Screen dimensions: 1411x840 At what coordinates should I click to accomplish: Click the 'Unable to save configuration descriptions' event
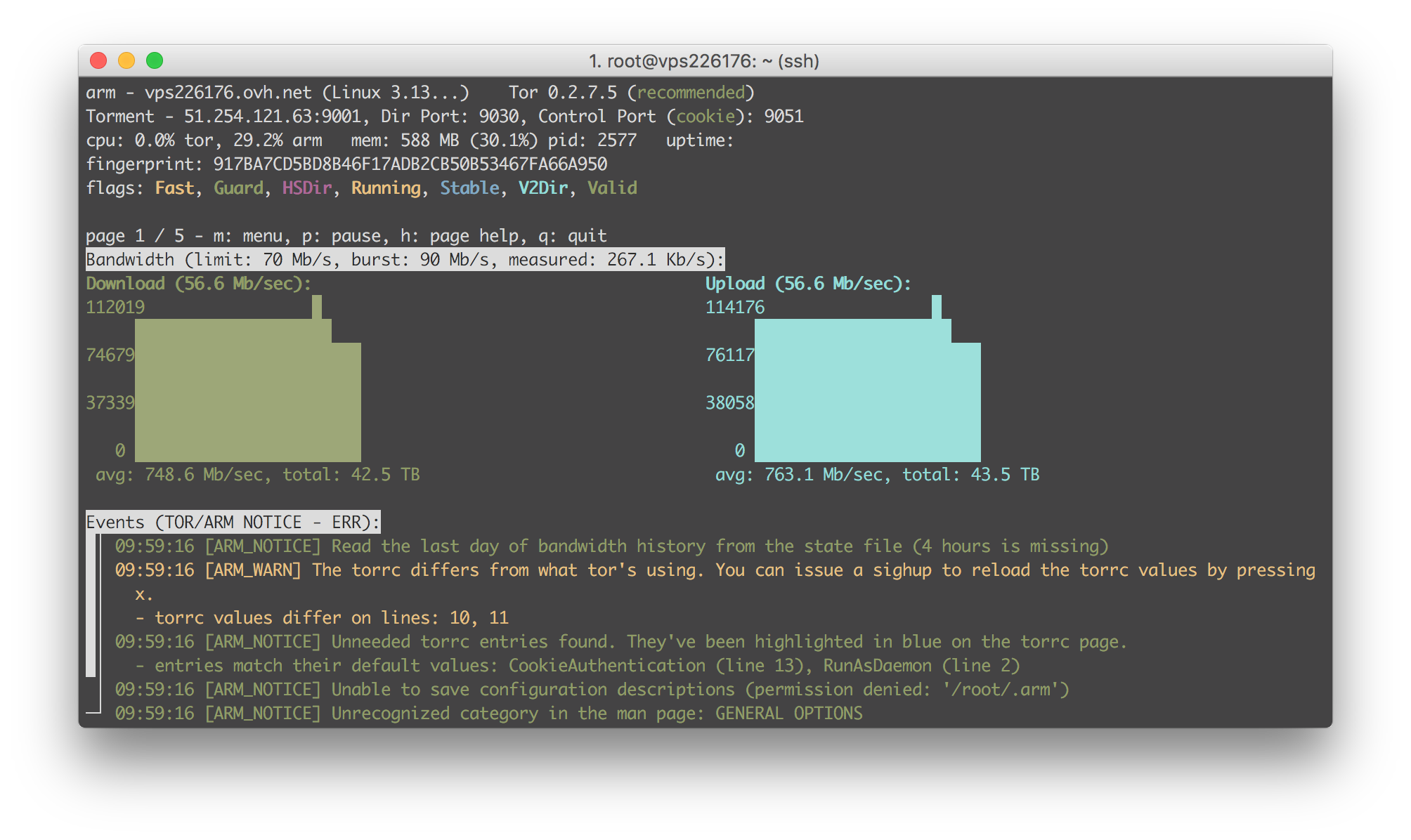coord(592,690)
